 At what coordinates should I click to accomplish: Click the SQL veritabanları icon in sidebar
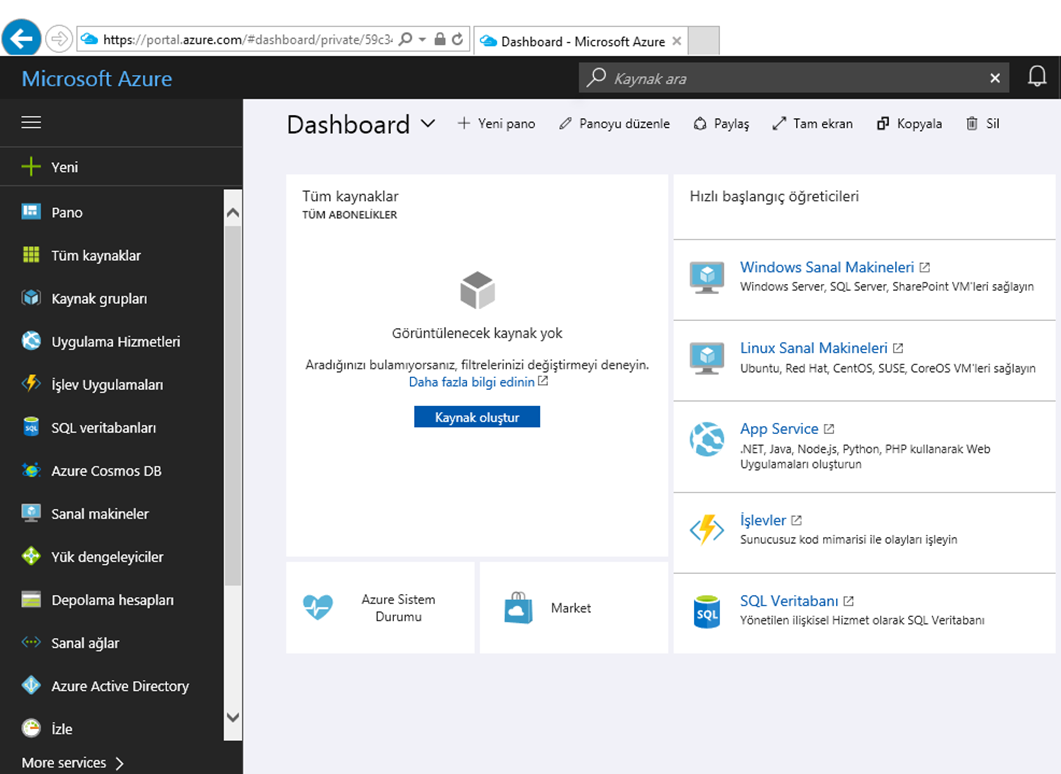tap(31, 427)
